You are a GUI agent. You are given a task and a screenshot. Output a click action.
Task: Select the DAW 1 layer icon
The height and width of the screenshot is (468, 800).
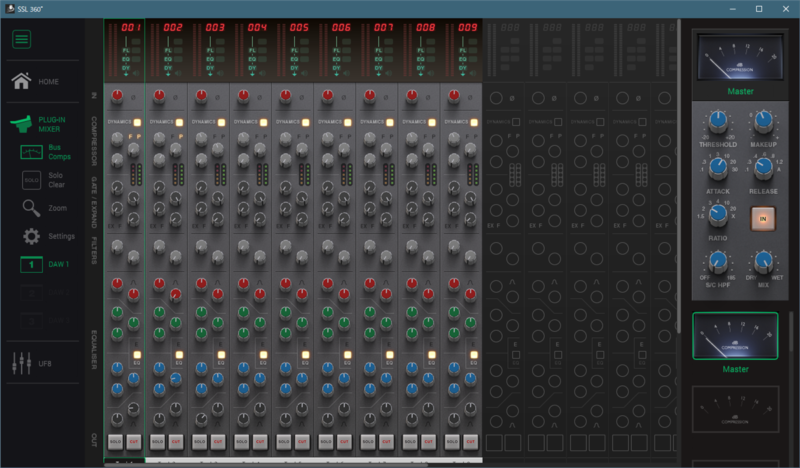[x=31, y=264]
